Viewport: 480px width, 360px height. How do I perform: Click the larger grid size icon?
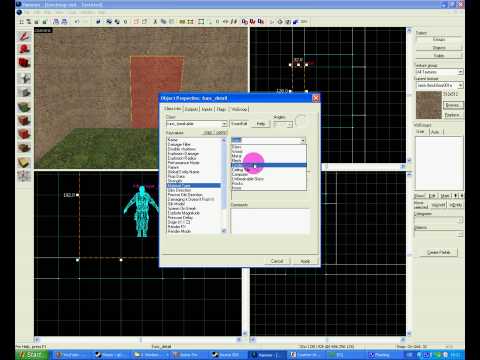(x=44, y=22)
